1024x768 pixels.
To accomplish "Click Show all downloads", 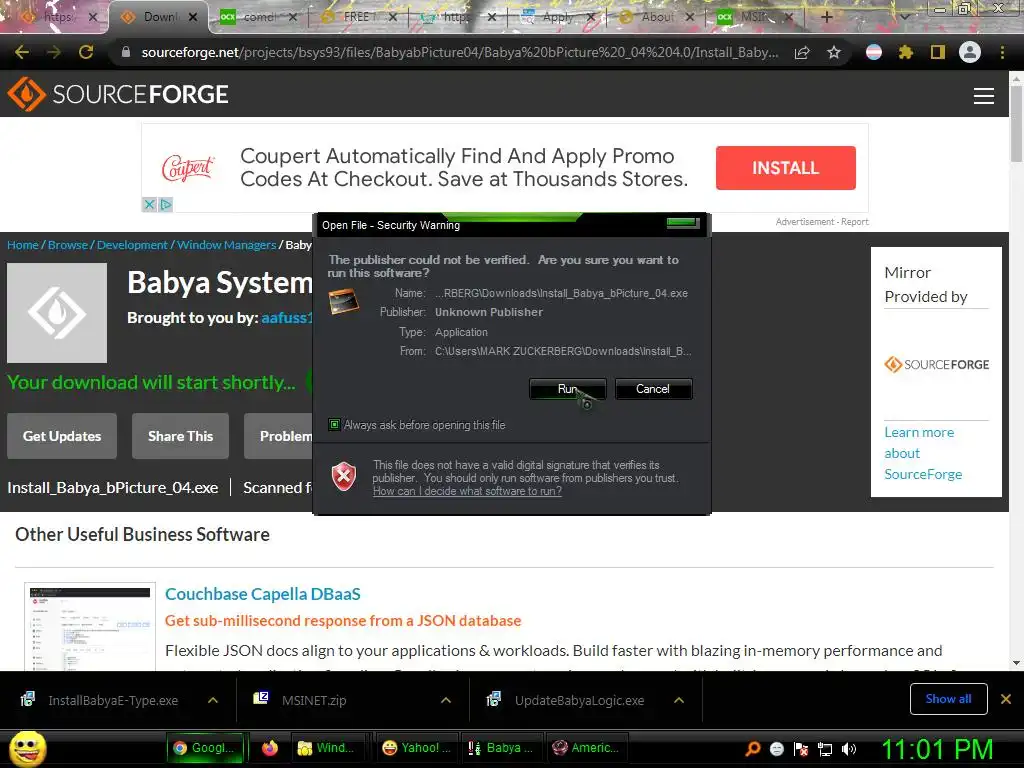I will click(x=948, y=699).
